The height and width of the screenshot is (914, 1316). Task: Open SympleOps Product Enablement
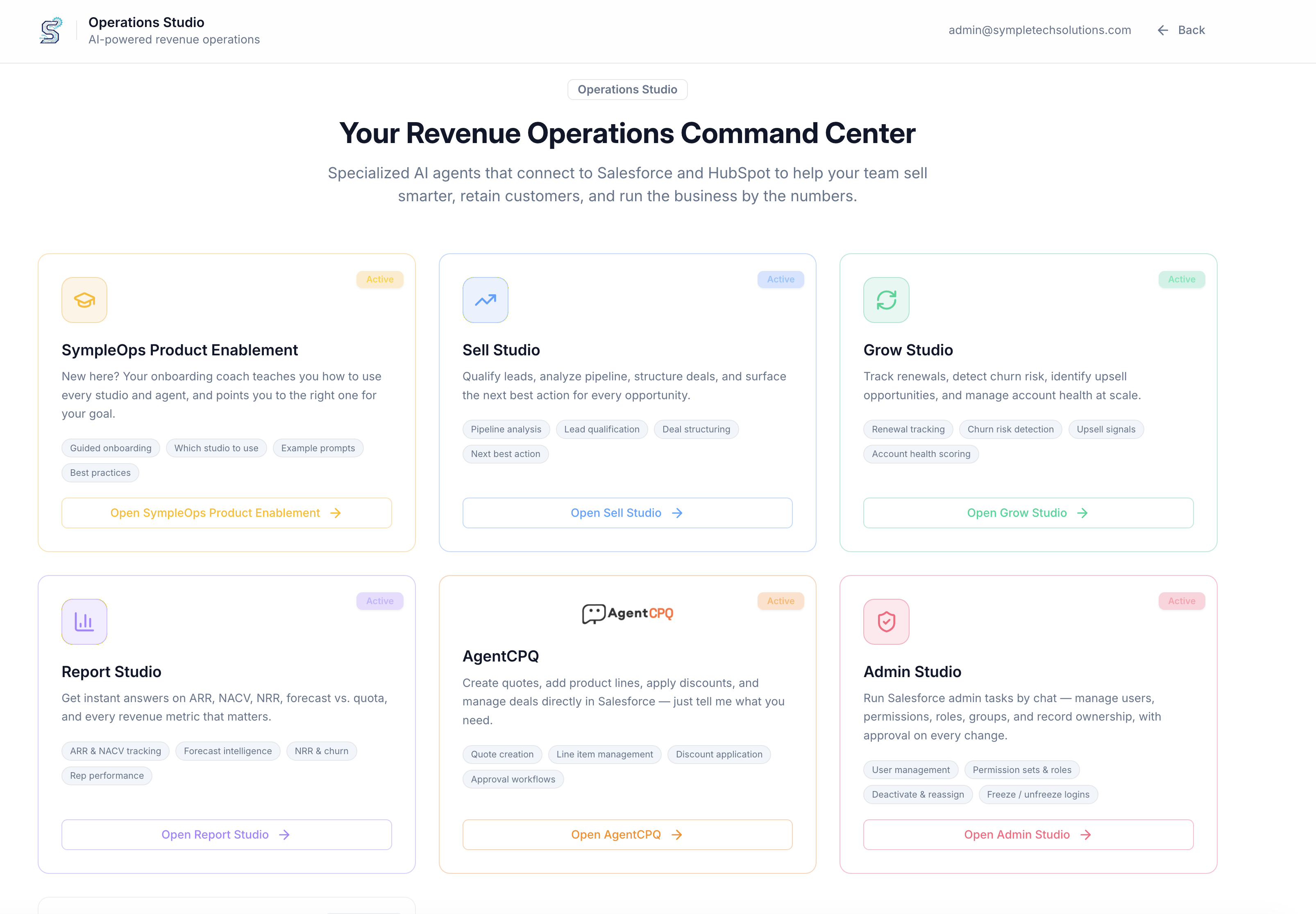pos(227,513)
